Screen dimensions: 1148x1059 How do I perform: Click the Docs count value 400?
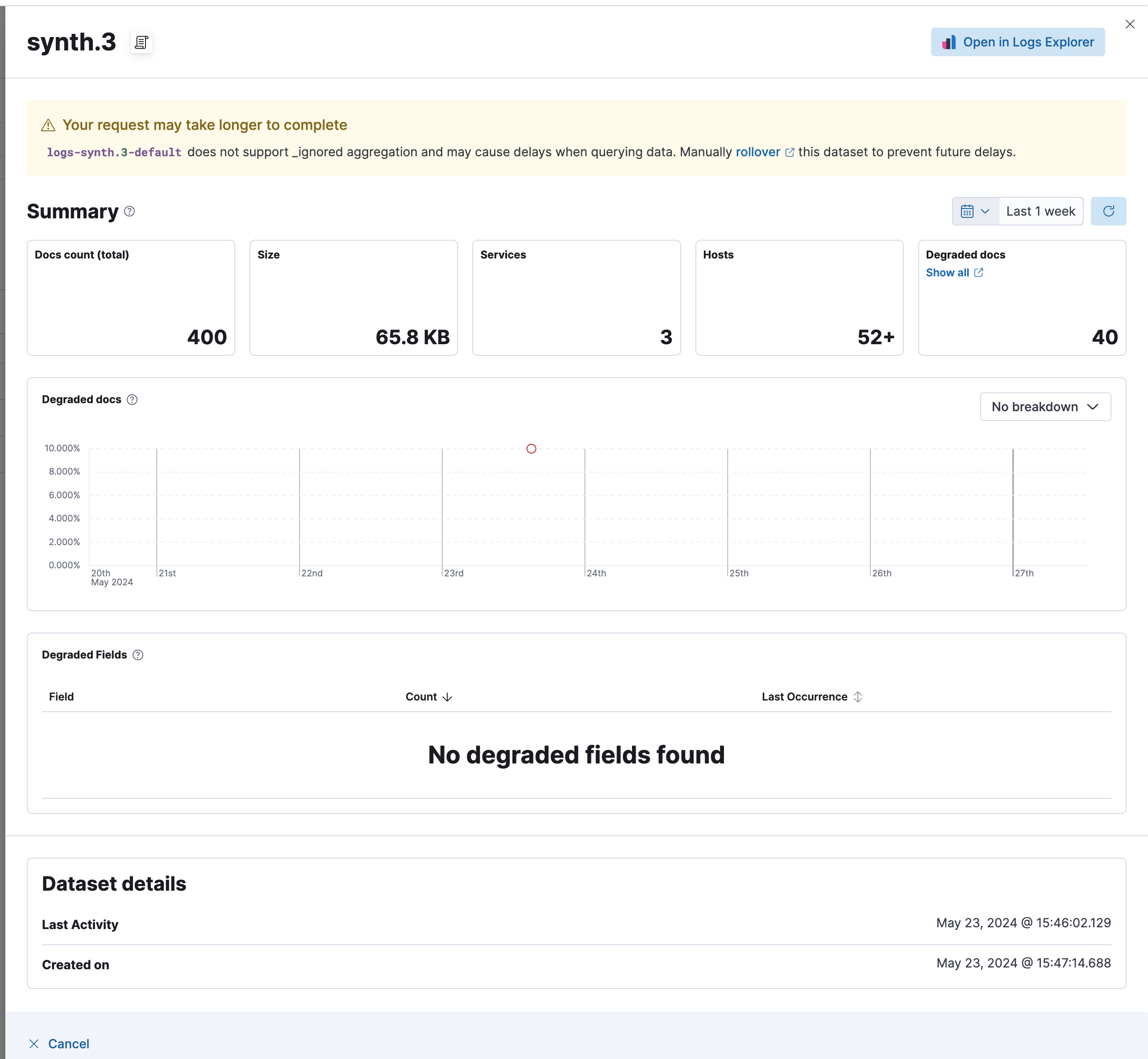(207, 337)
